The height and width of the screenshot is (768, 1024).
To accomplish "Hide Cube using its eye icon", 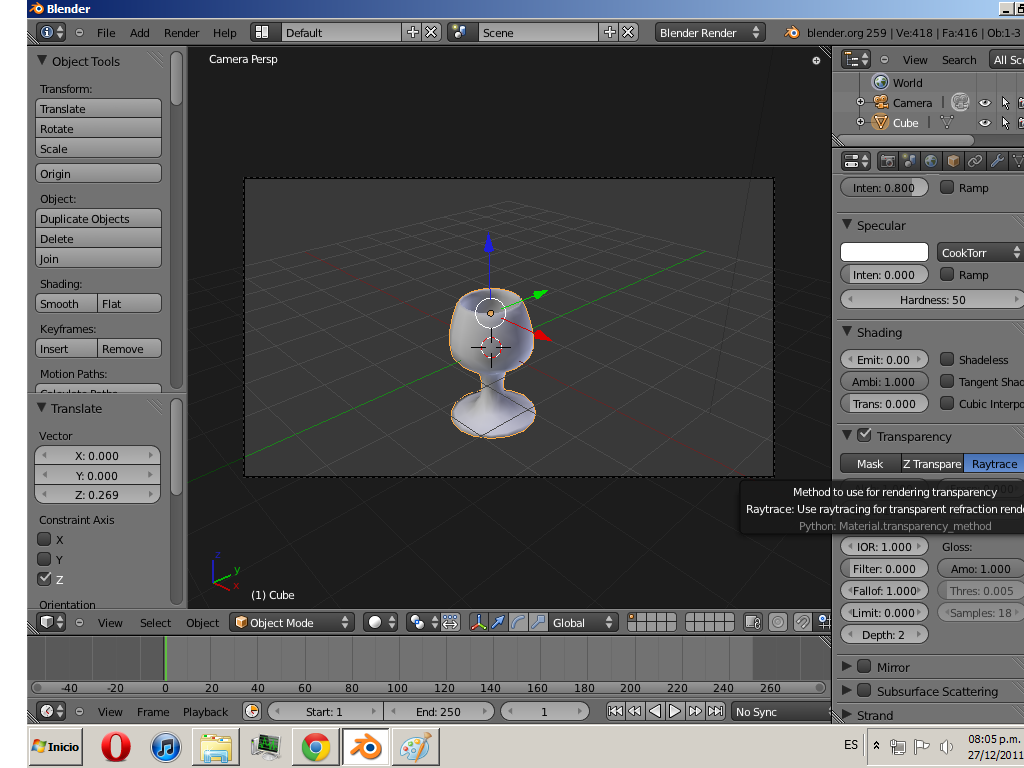I will click(x=984, y=123).
